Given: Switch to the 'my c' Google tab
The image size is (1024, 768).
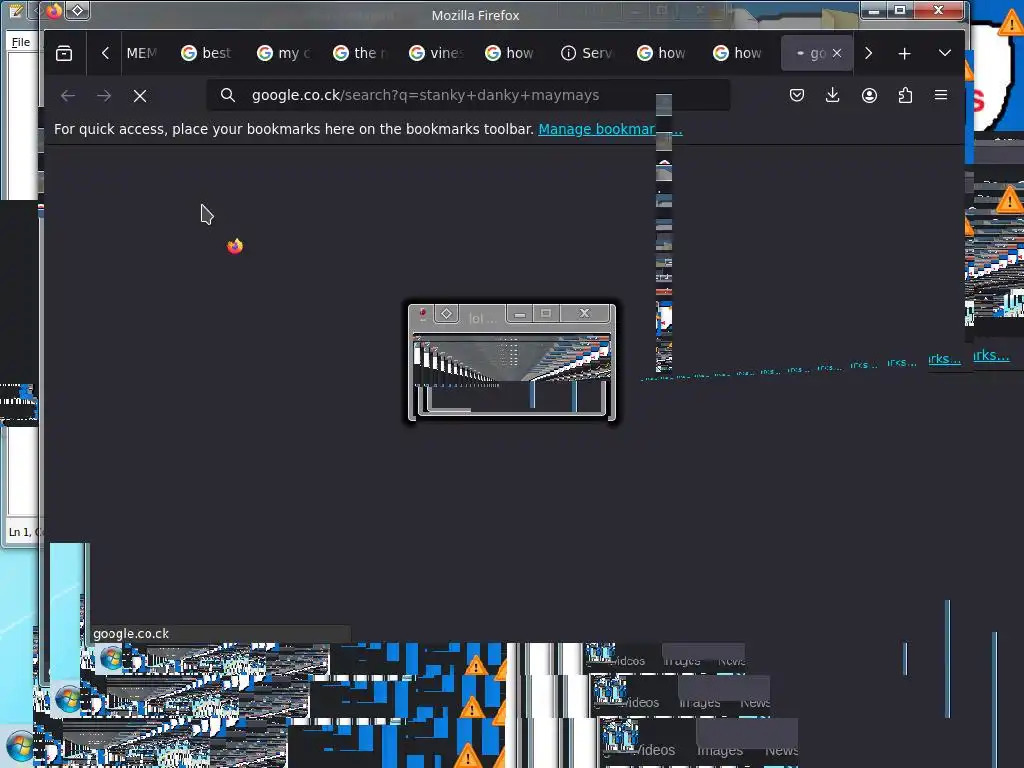Looking at the screenshot, I should (x=283, y=53).
